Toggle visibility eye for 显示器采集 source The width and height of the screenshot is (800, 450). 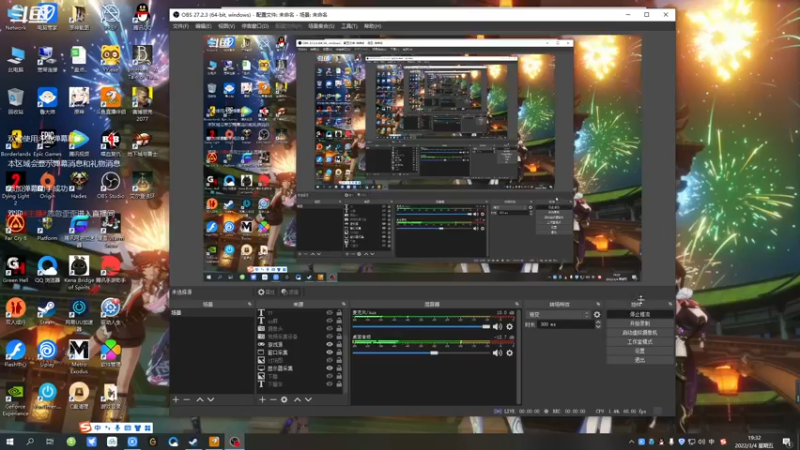click(329, 368)
